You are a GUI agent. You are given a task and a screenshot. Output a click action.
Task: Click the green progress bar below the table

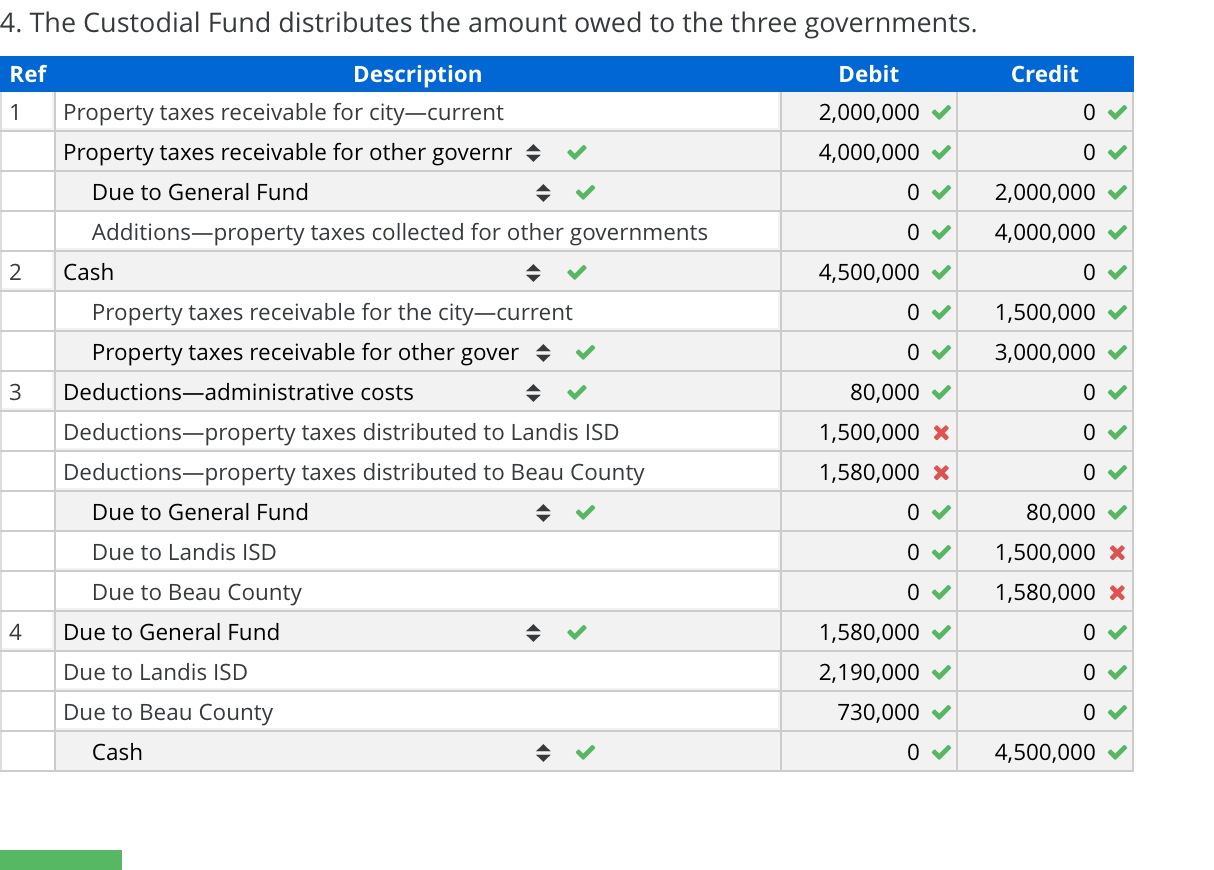[x=61, y=860]
